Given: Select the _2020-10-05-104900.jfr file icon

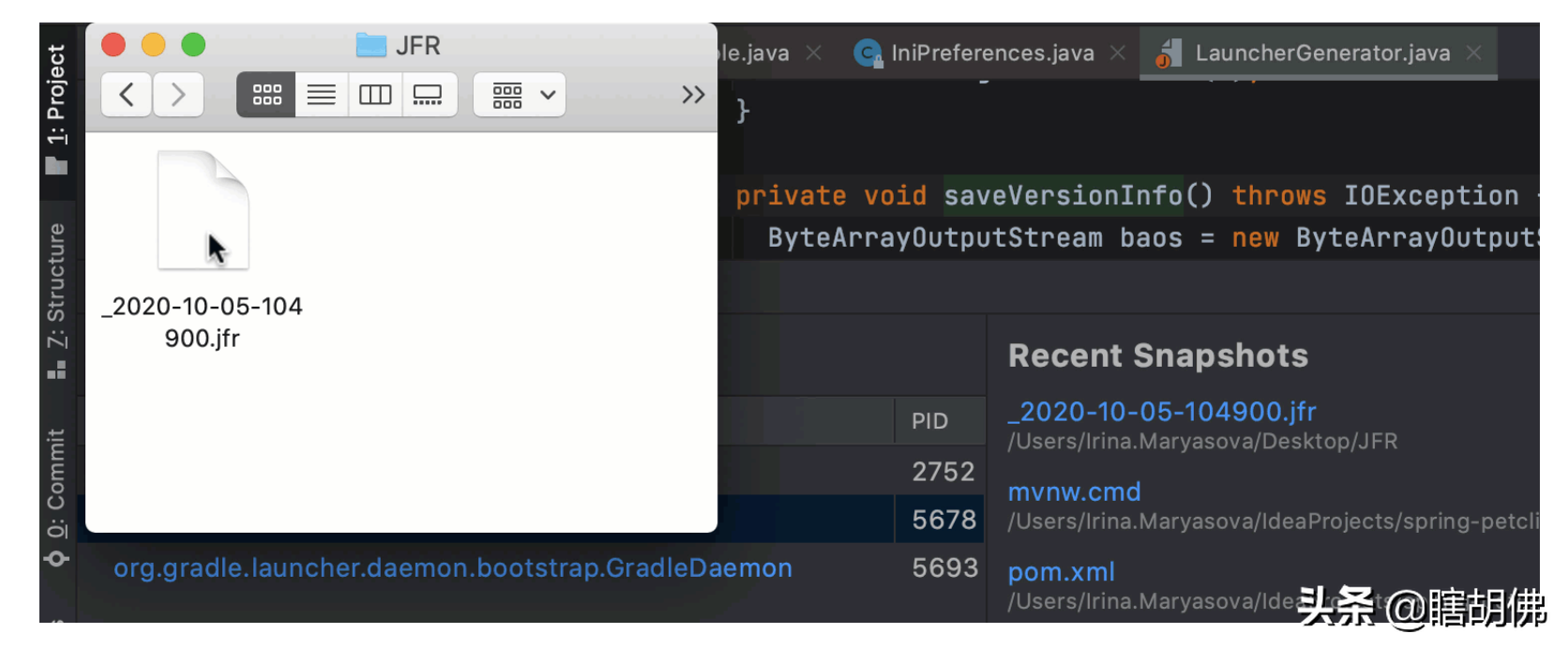Looking at the screenshot, I should tap(203, 211).
